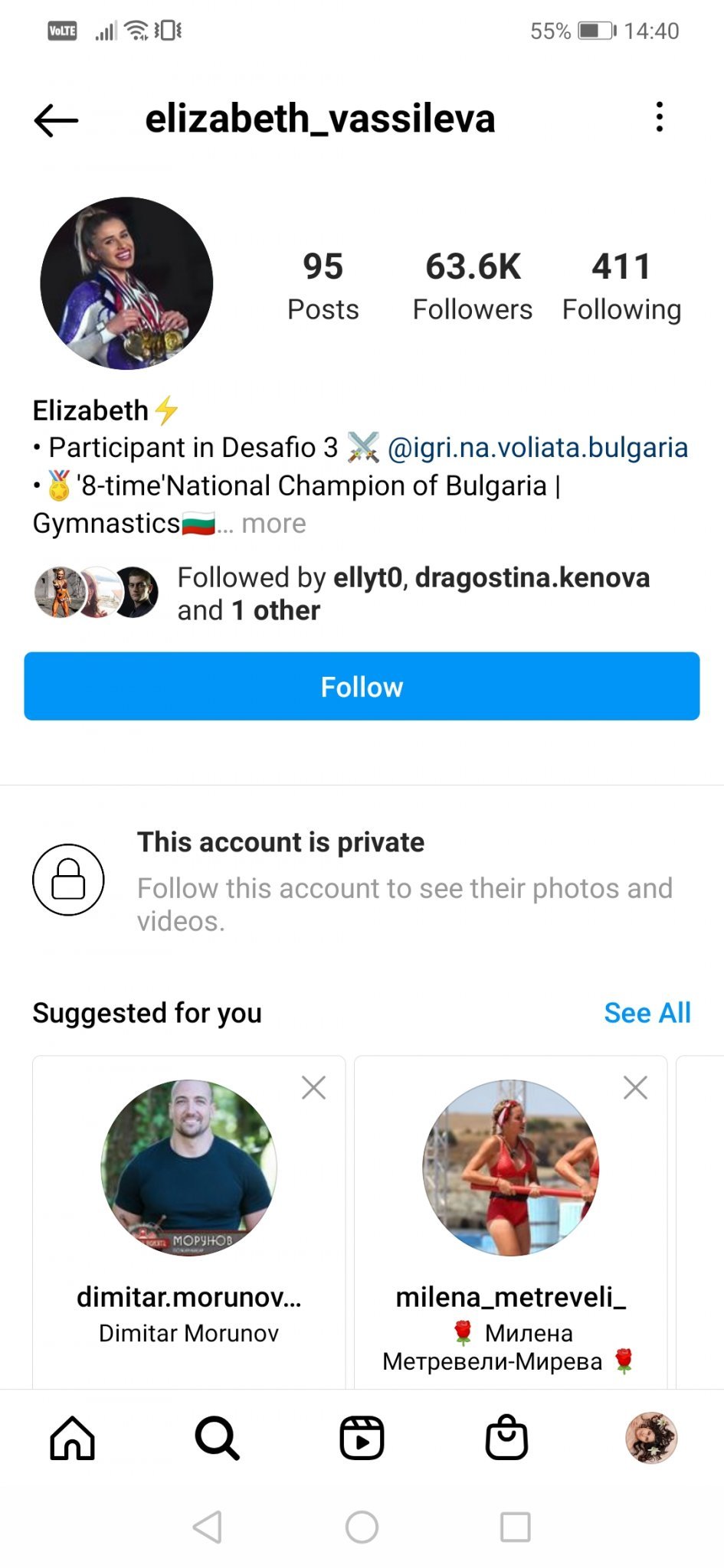Tap the private account lock icon
This screenshot has height=1568, width=724.
click(68, 879)
